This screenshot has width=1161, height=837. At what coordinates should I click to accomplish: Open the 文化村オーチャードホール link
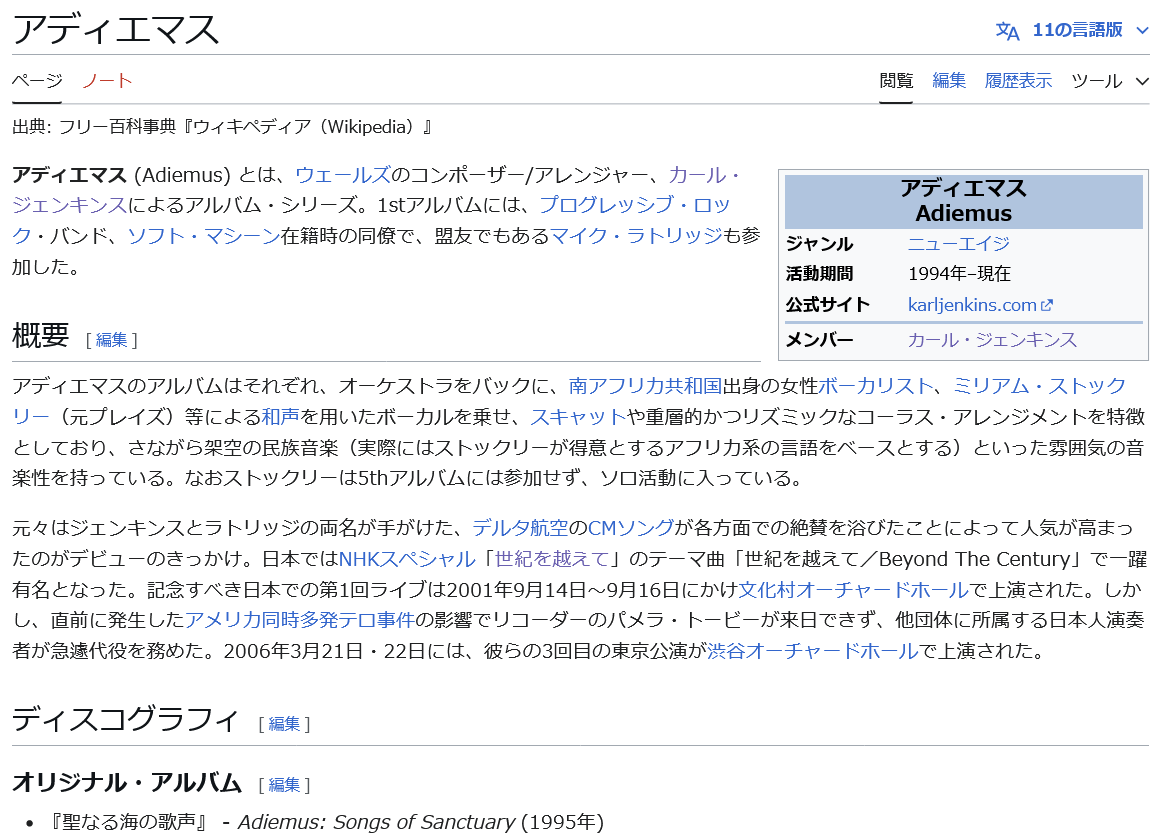click(854, 590)
